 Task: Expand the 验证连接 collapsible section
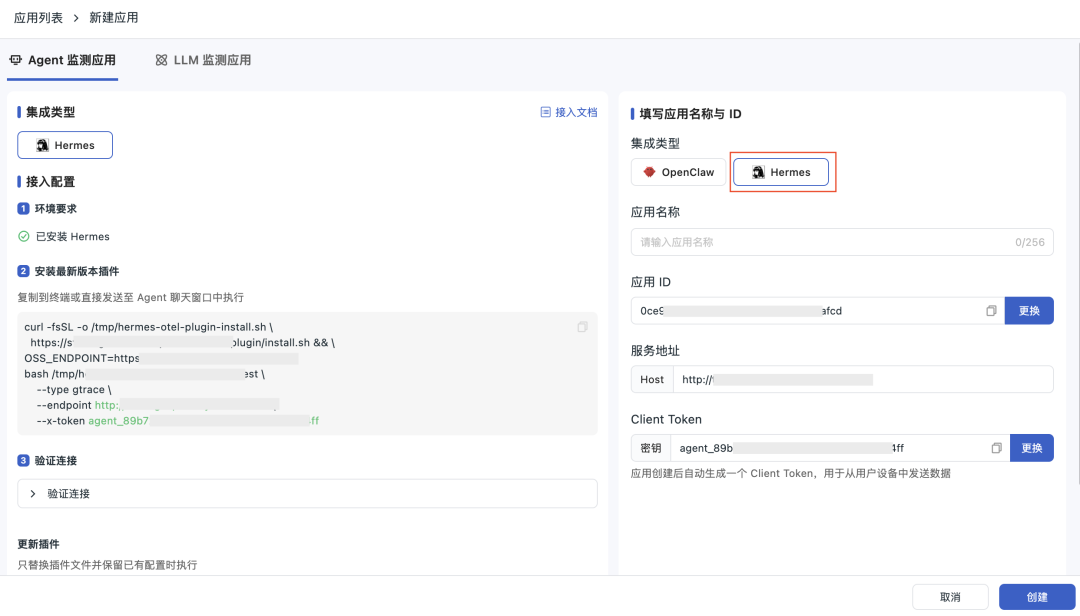coord(307,493)
